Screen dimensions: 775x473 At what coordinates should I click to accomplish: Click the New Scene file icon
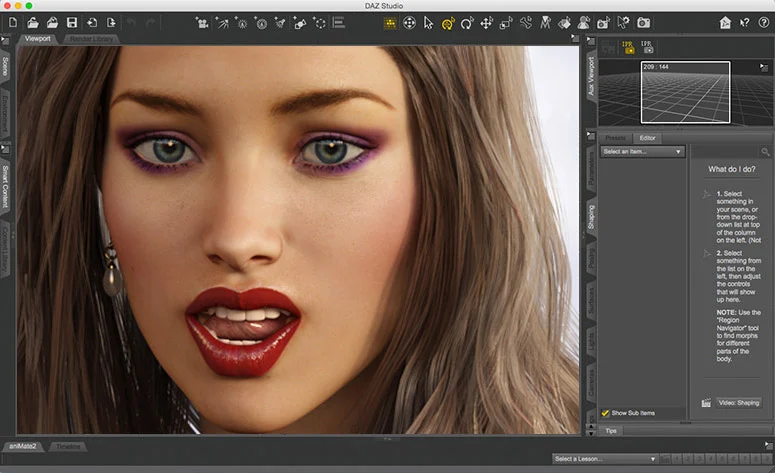13,22
